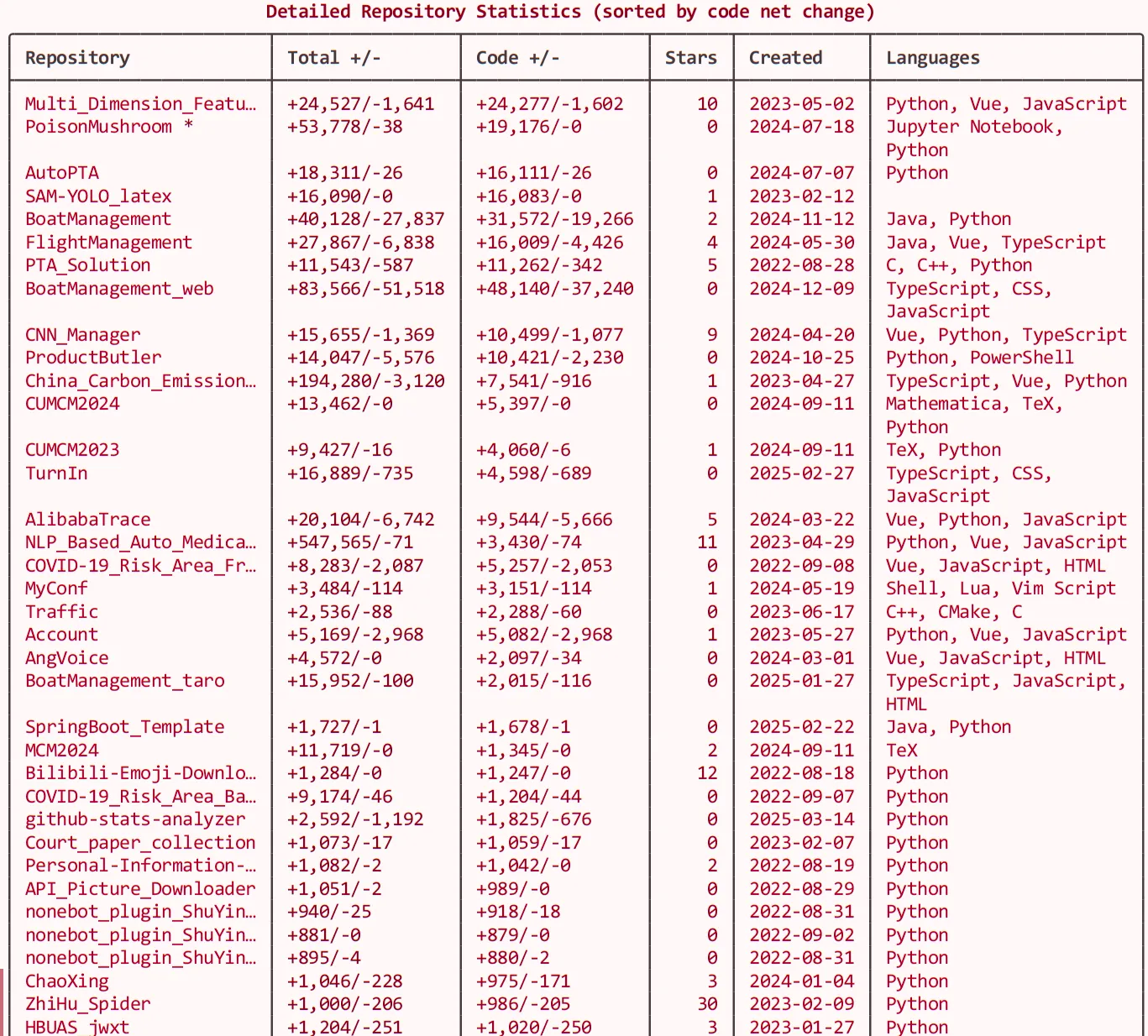Screen dimensions: 1148x1036
Task: Click the BoatManagement_web repository name
Action: [119, 289]
